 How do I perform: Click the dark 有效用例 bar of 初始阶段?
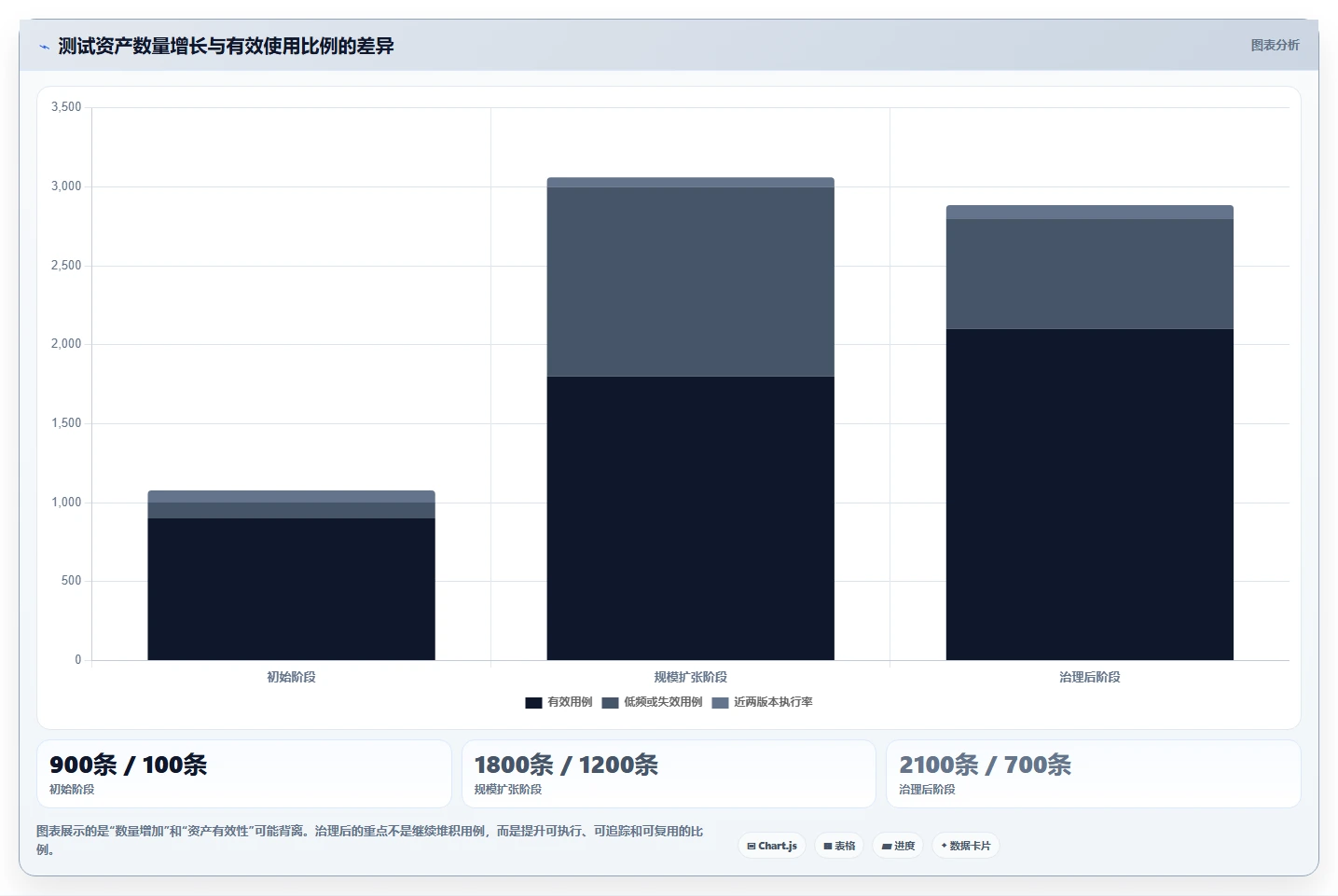pyautogui.click(x=291, y=589)
